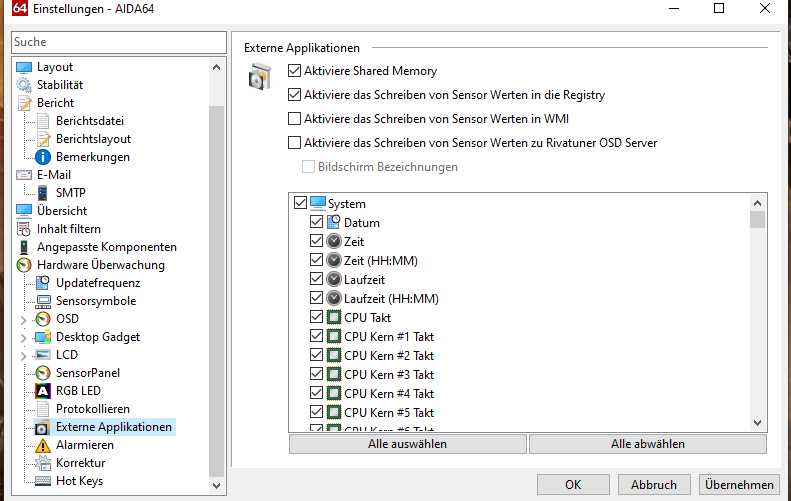Click the OSD gauge icon
The height and width of the screenshot is (501, 791).
click(43, 319)
